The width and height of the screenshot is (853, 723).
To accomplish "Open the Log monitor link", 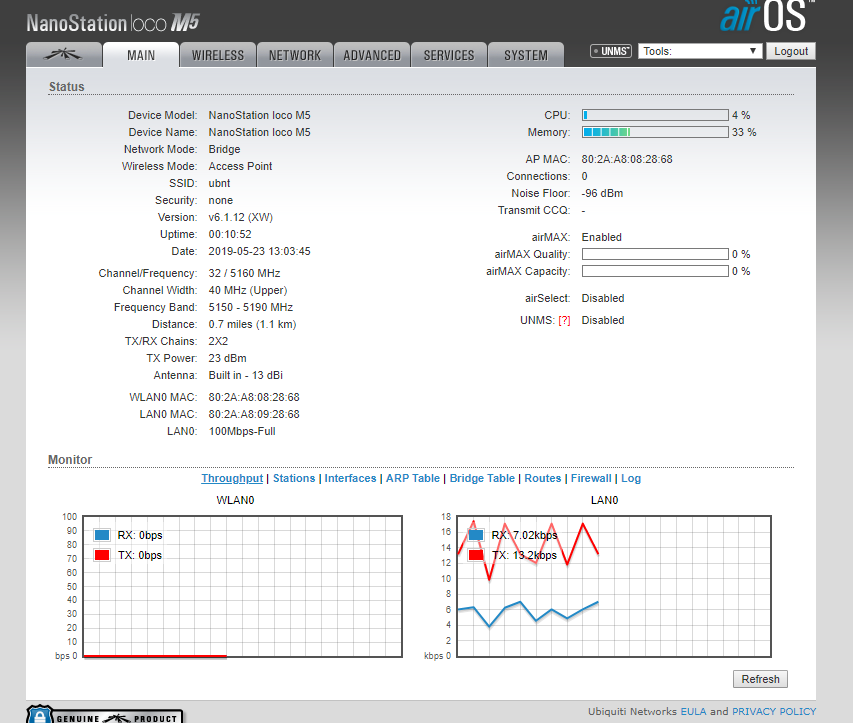I will click(x=631, y=478).
